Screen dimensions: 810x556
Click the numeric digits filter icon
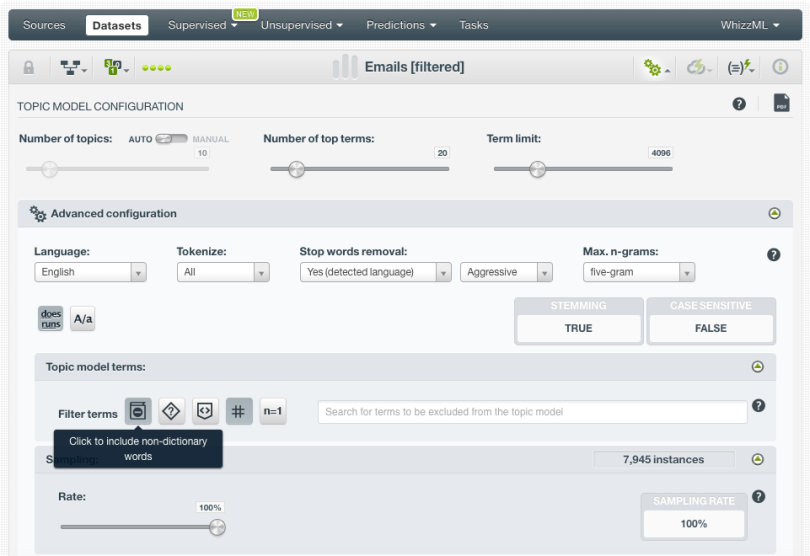pyautogui.click(x=239, y=411)
